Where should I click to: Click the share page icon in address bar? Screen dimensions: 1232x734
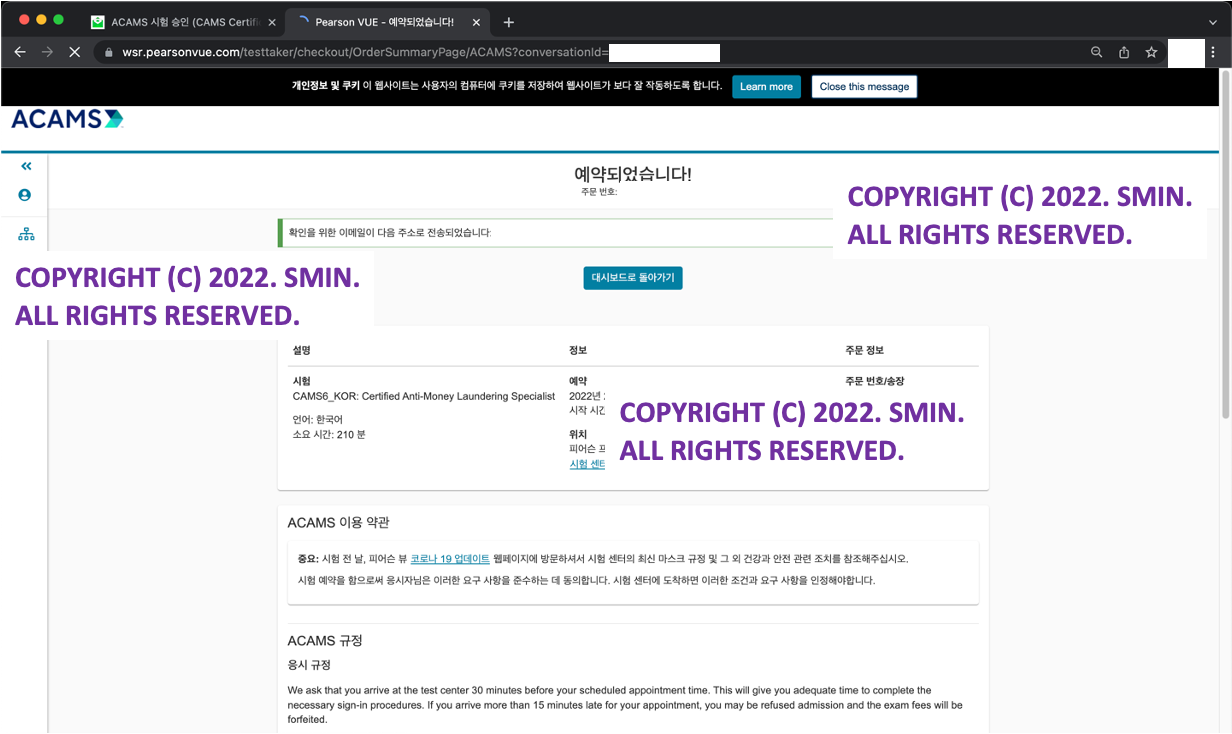pyautogui.click(x=1124, y=52)
